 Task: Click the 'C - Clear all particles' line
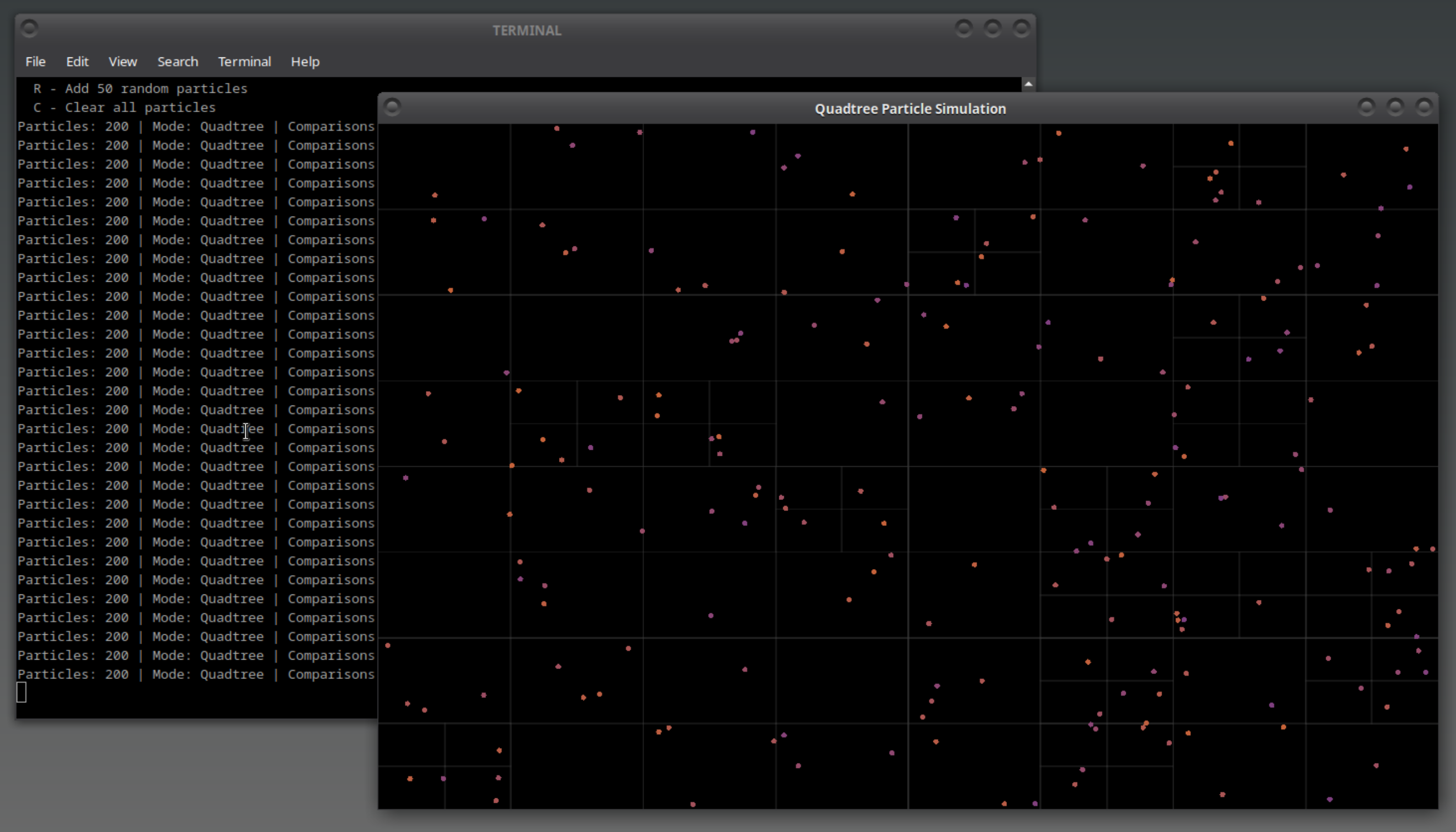(124, 107)
